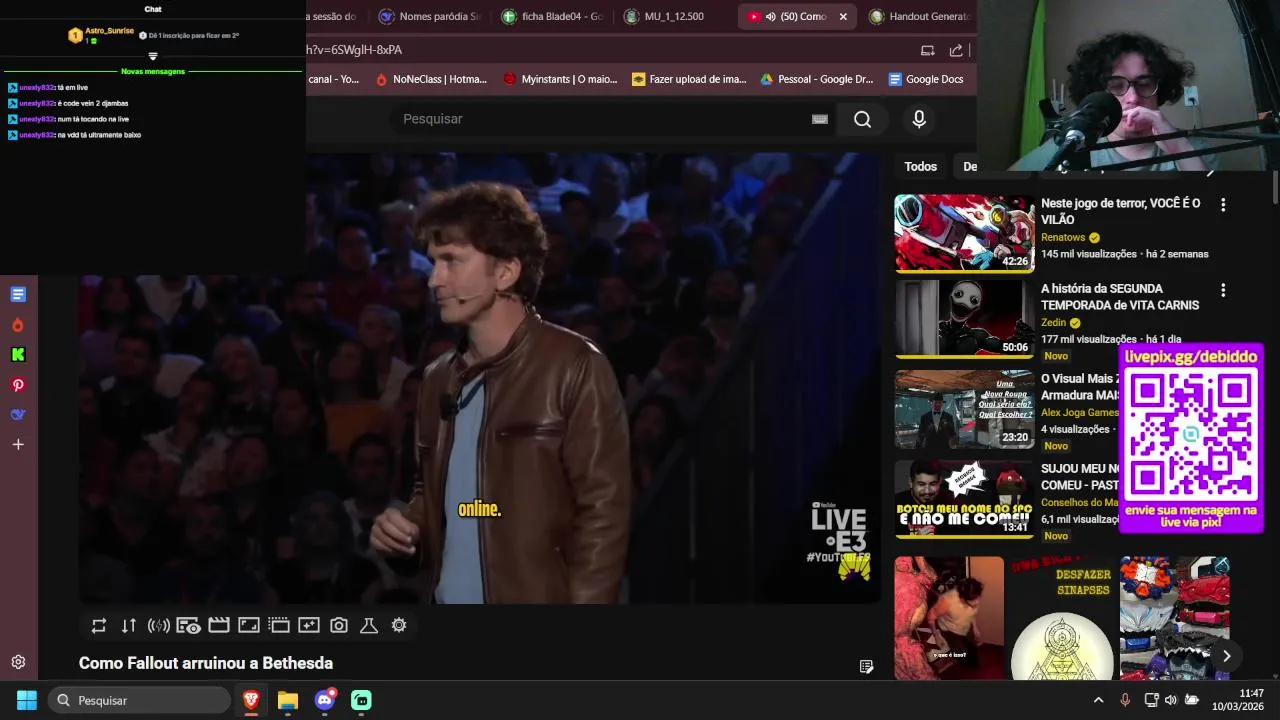Open the transcript icon right of the video title
Image resolution: width=1280 pixels, height=720 pixels.
pos(866,667)
